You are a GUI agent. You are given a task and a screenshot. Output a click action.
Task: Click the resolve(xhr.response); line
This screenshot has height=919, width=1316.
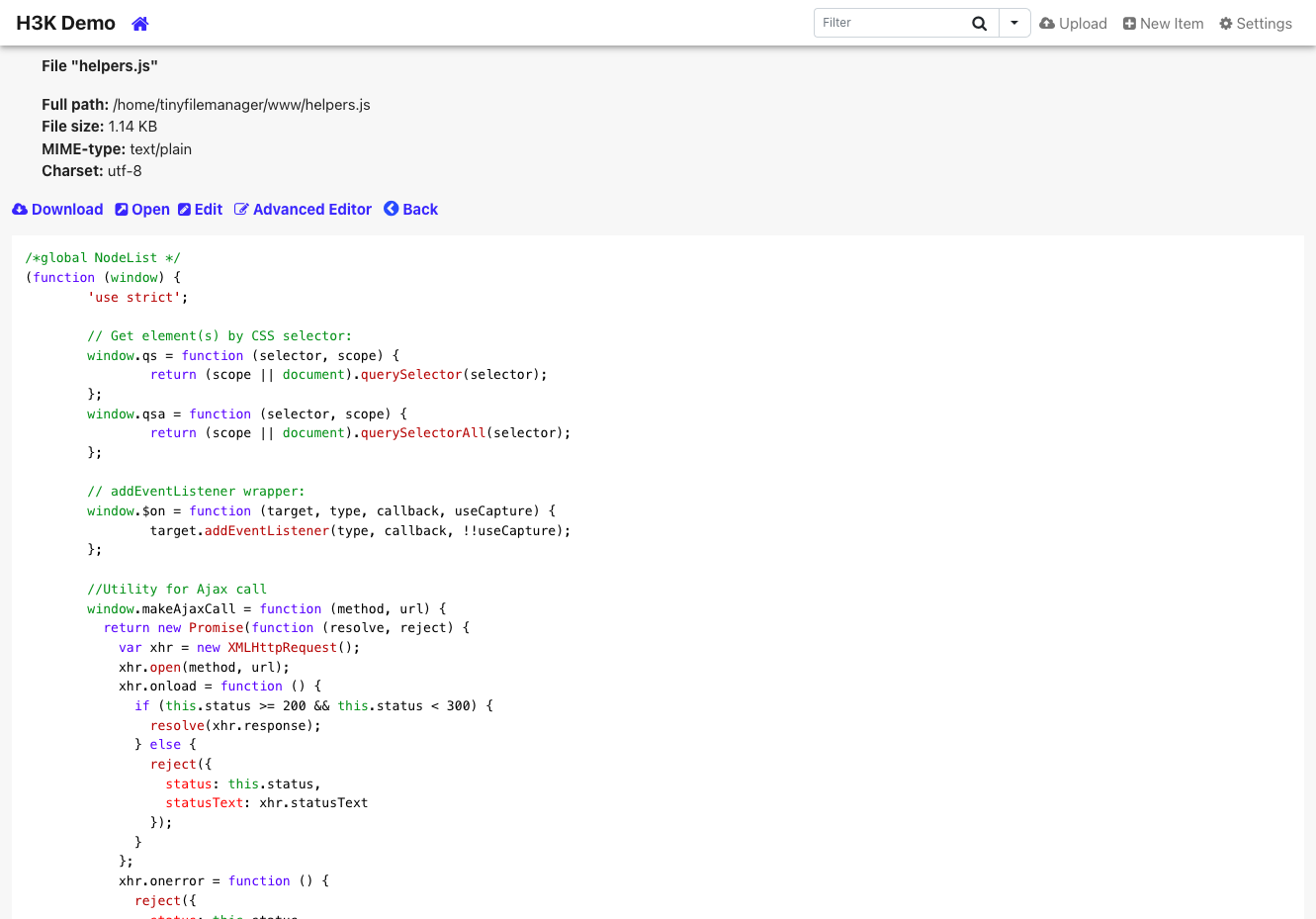(235, 726)
